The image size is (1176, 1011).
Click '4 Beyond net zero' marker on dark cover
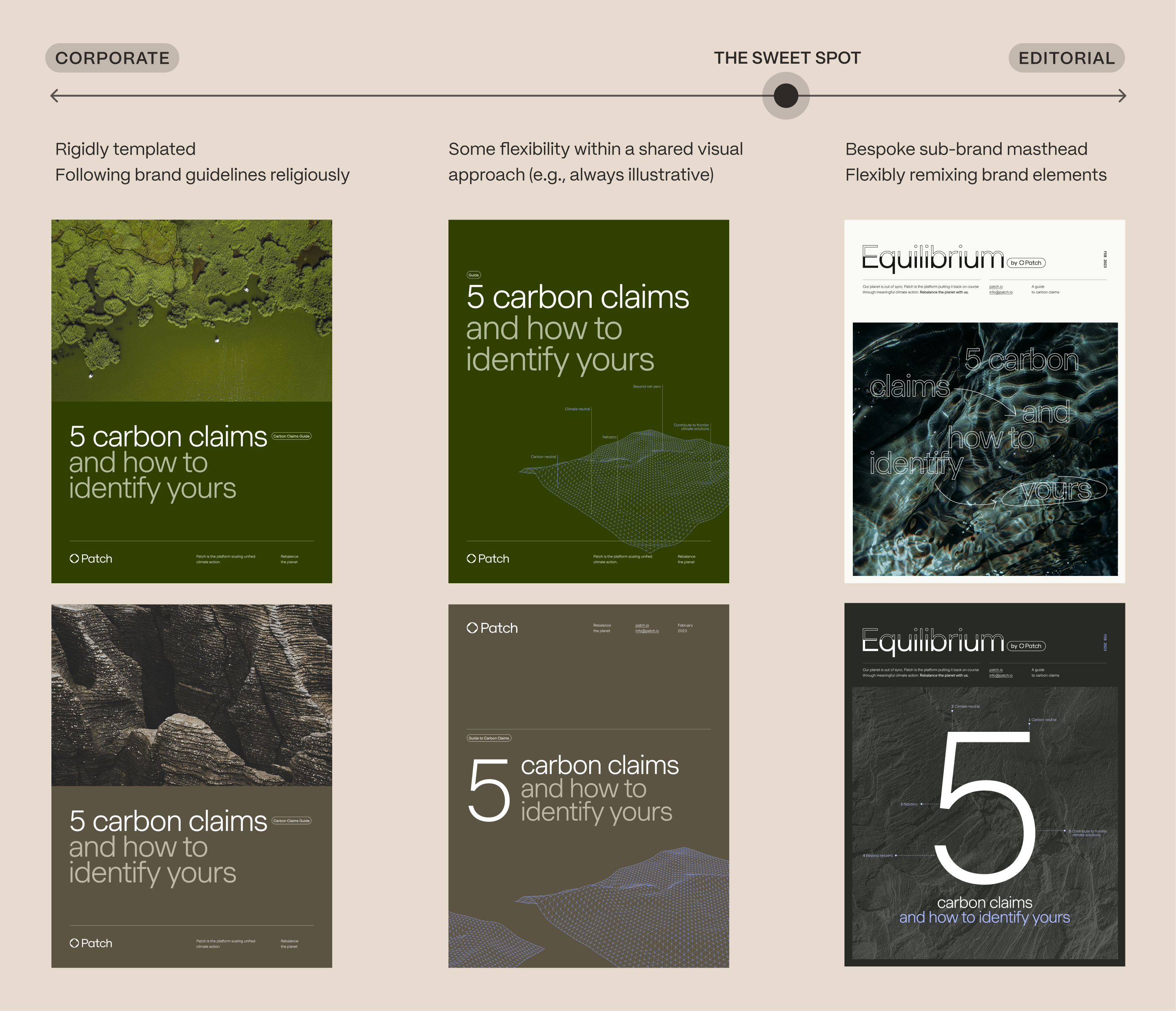877,855
